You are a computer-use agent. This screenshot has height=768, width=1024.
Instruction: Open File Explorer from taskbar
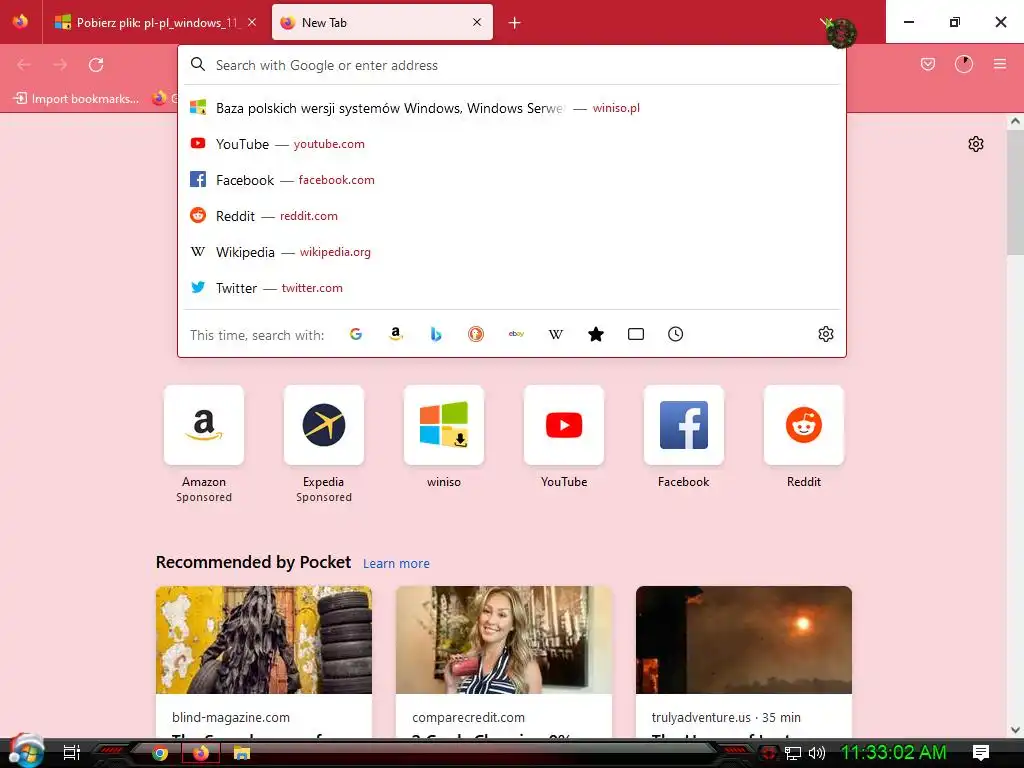(242, 754)
